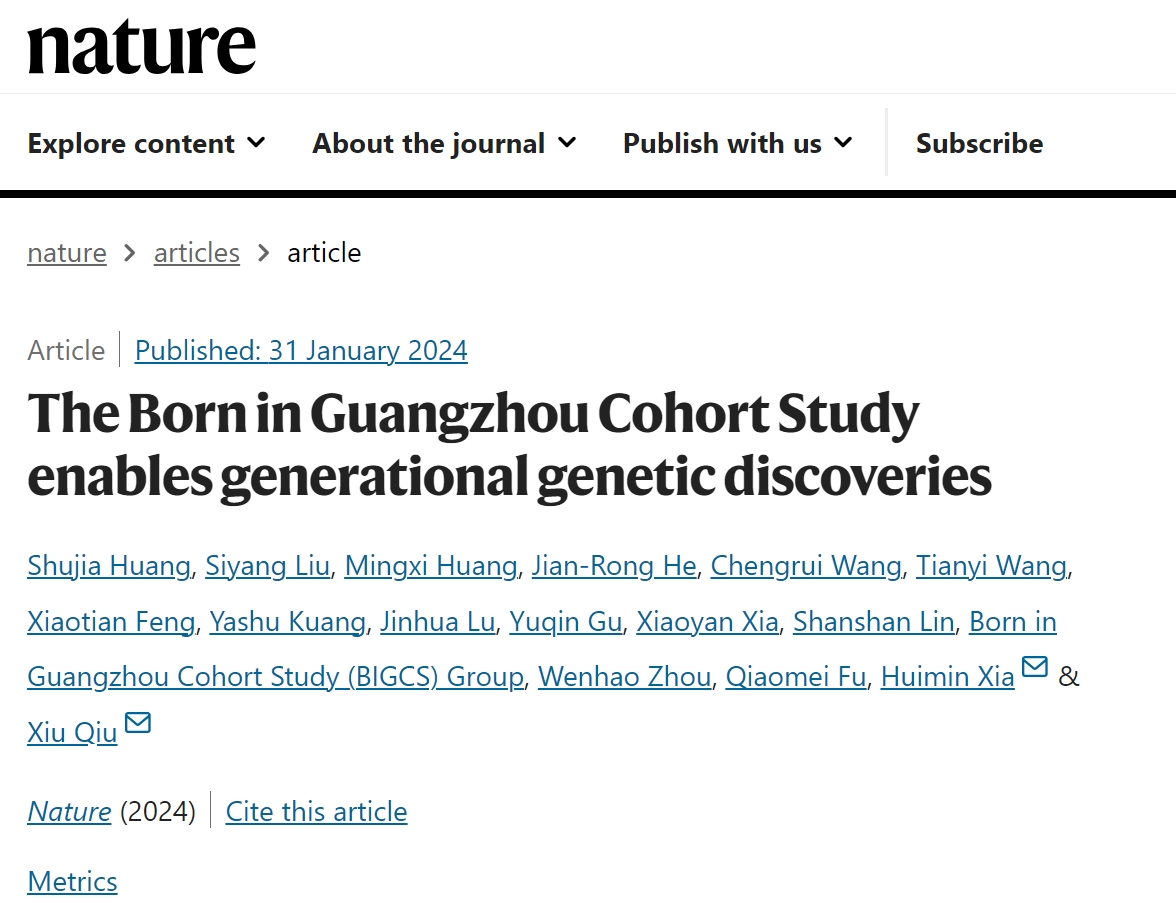1176x922 pixels.
Task: Open the articles breadcrumb link
Action: (196, 253)
